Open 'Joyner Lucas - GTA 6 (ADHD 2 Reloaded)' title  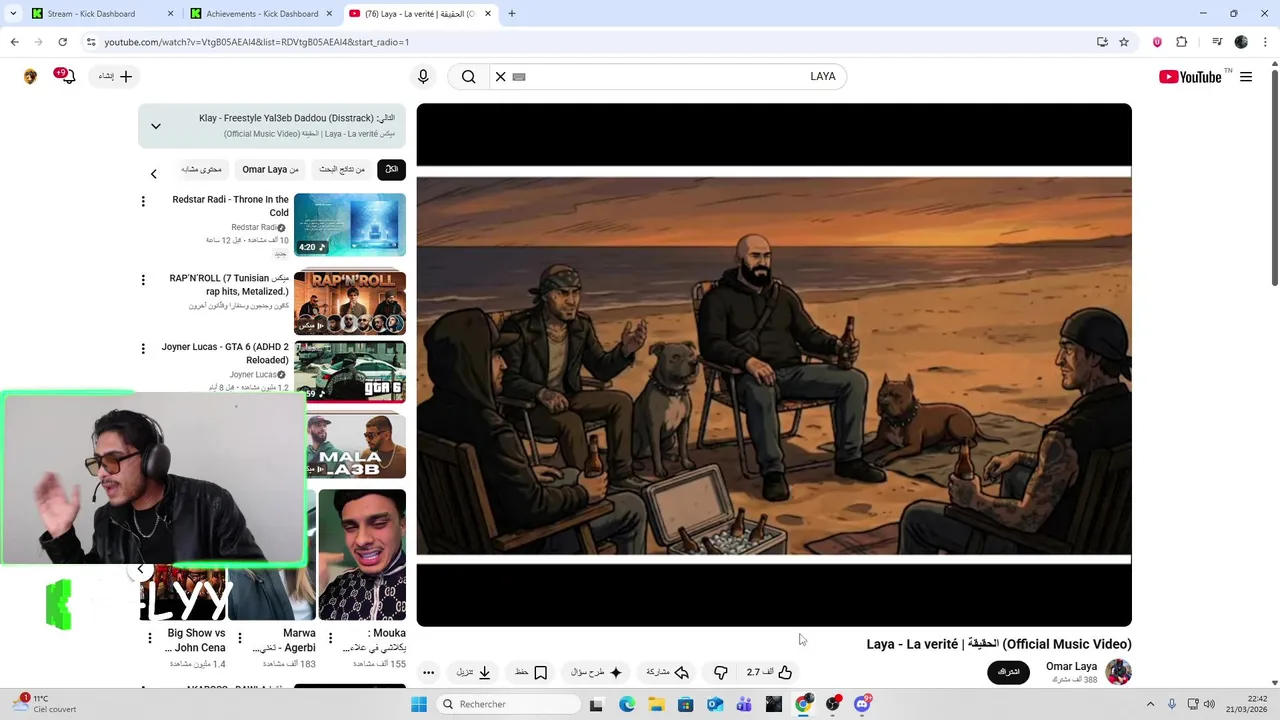pyautogui.click(x=225, y=353)
